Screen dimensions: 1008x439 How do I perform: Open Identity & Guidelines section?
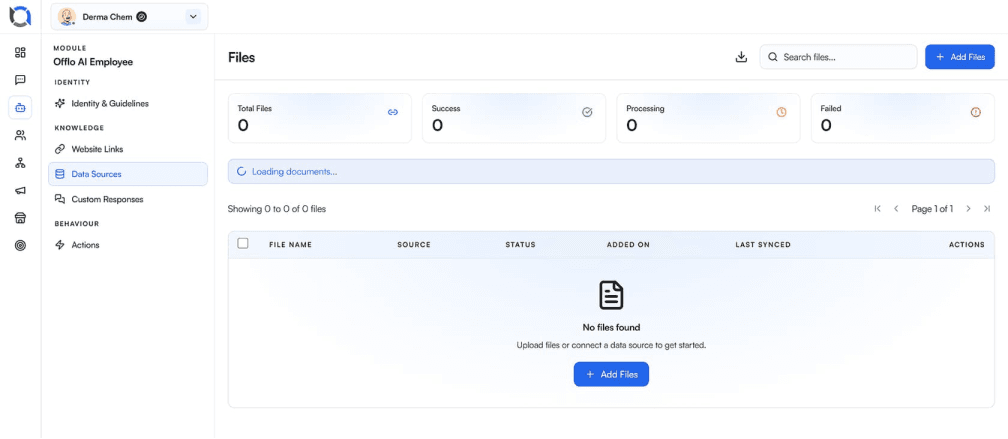(x=128, y=103)
